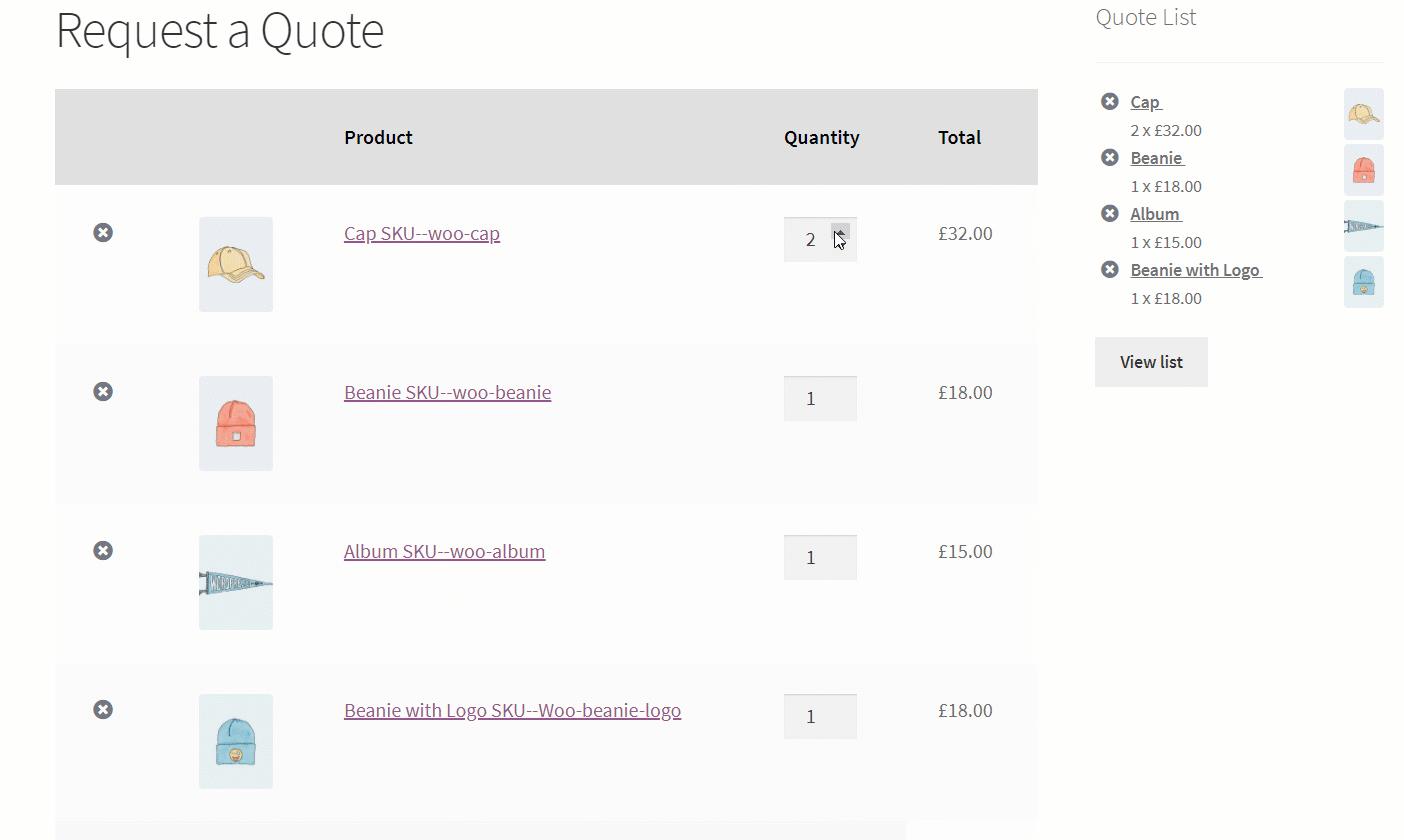This screenshot has height=840, width=1404.
Task: Remove Beanie row from quote table
Action: pos(103,392)
